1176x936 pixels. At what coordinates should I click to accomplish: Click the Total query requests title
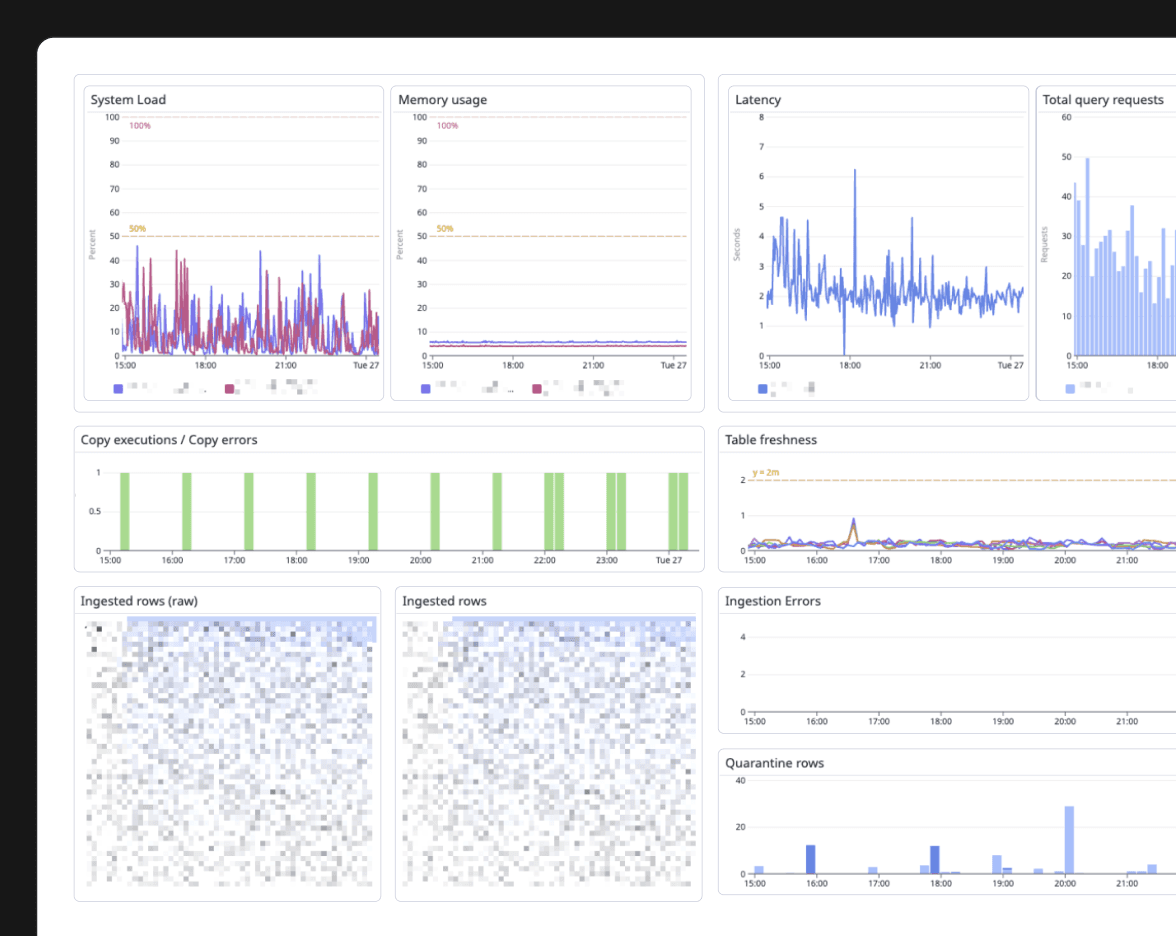pos(1102,100)
